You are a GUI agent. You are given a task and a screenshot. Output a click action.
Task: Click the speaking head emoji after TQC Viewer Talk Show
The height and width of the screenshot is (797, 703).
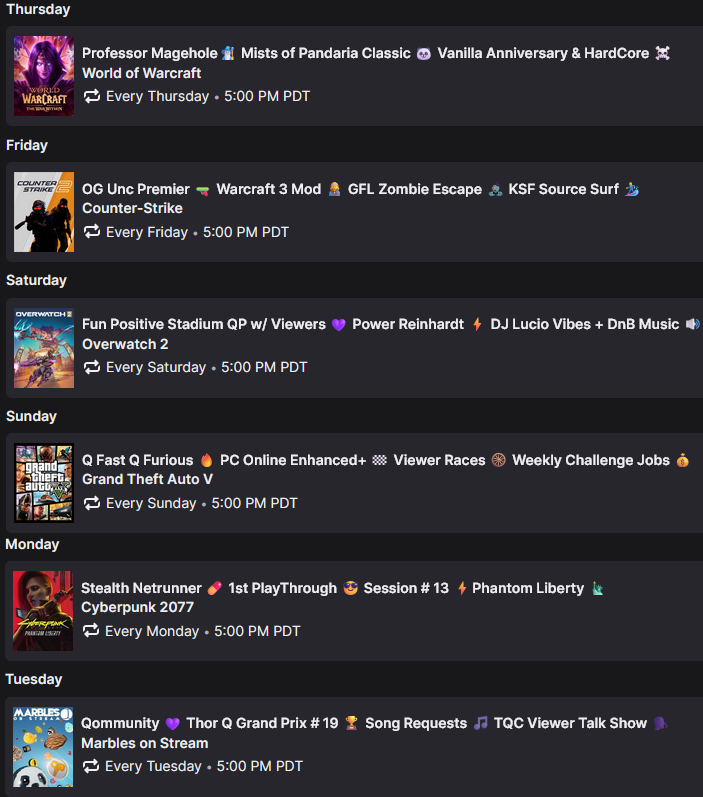coord(660,723)
